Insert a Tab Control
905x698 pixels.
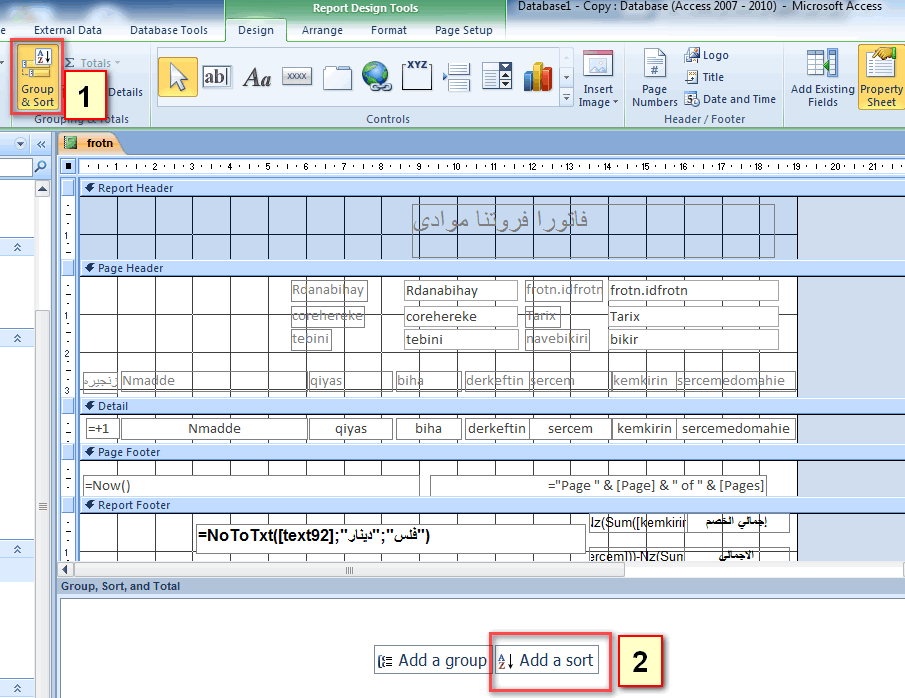coord(337,77)
